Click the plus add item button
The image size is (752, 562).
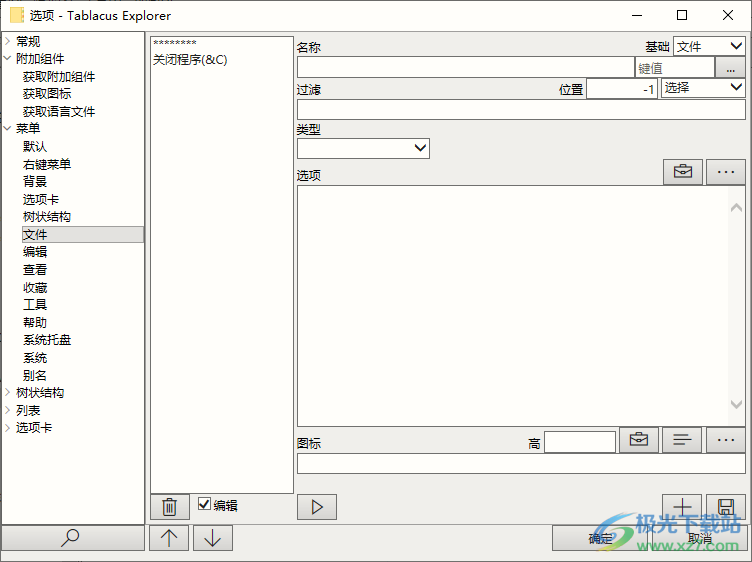(x=682, y=507)
